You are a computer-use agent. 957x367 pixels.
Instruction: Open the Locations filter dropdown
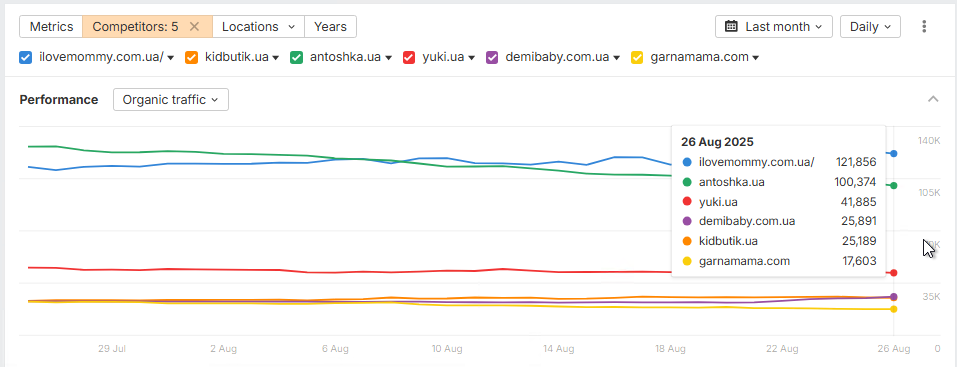coord(258,26)
